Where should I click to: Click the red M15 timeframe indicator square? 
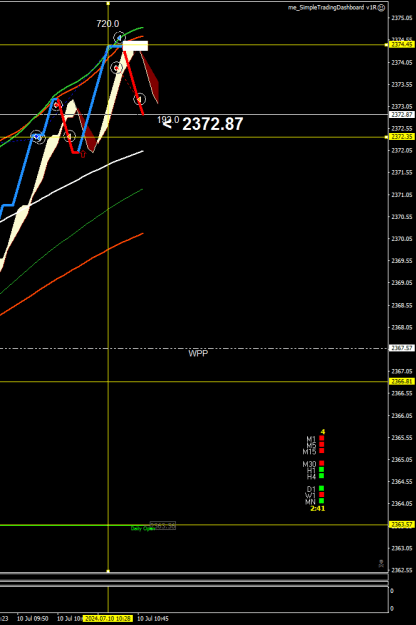click(322, 451)
